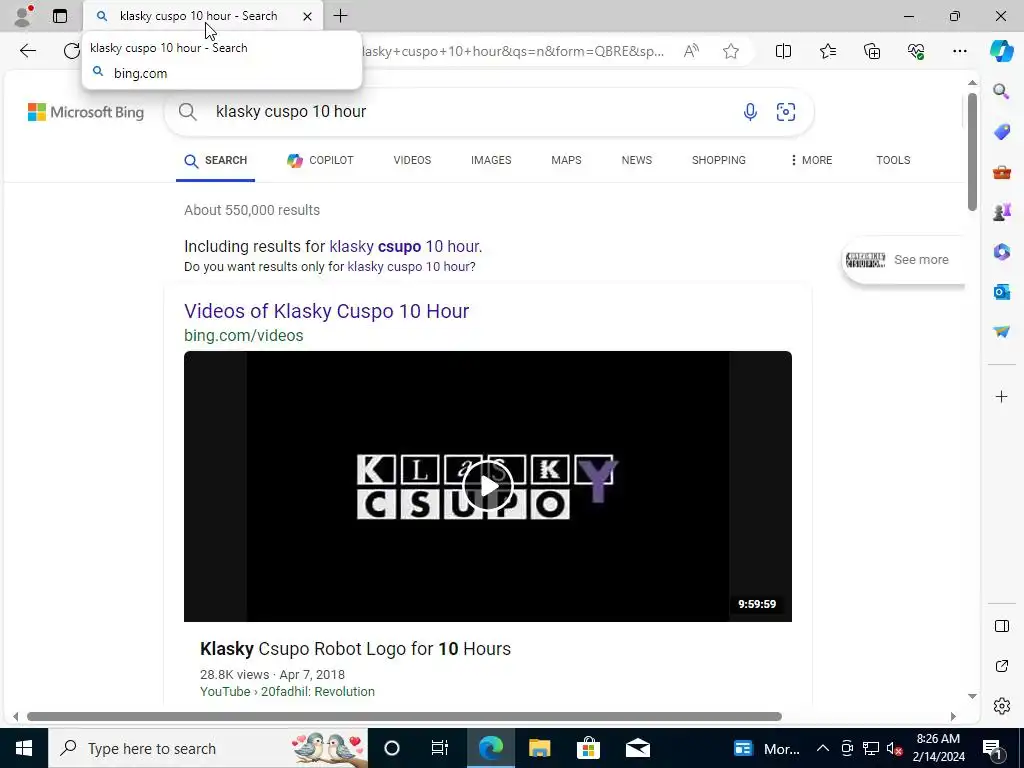This screenshot has width=1024, height=768.
Task: Click bing.com in tab tooltip
Action: pos(140,73)
